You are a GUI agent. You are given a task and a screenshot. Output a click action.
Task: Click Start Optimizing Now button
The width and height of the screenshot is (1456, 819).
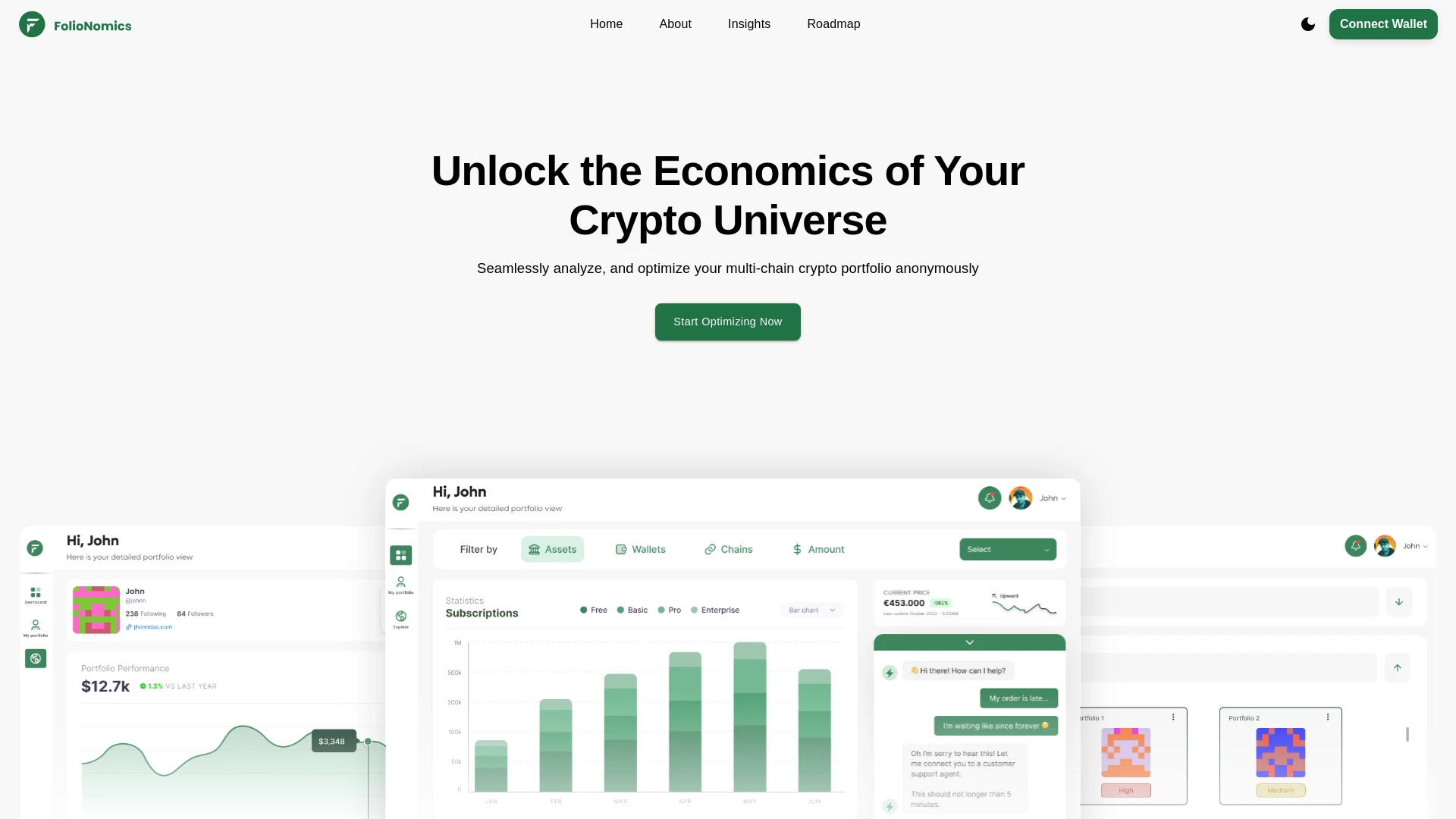tap(727, 321)
